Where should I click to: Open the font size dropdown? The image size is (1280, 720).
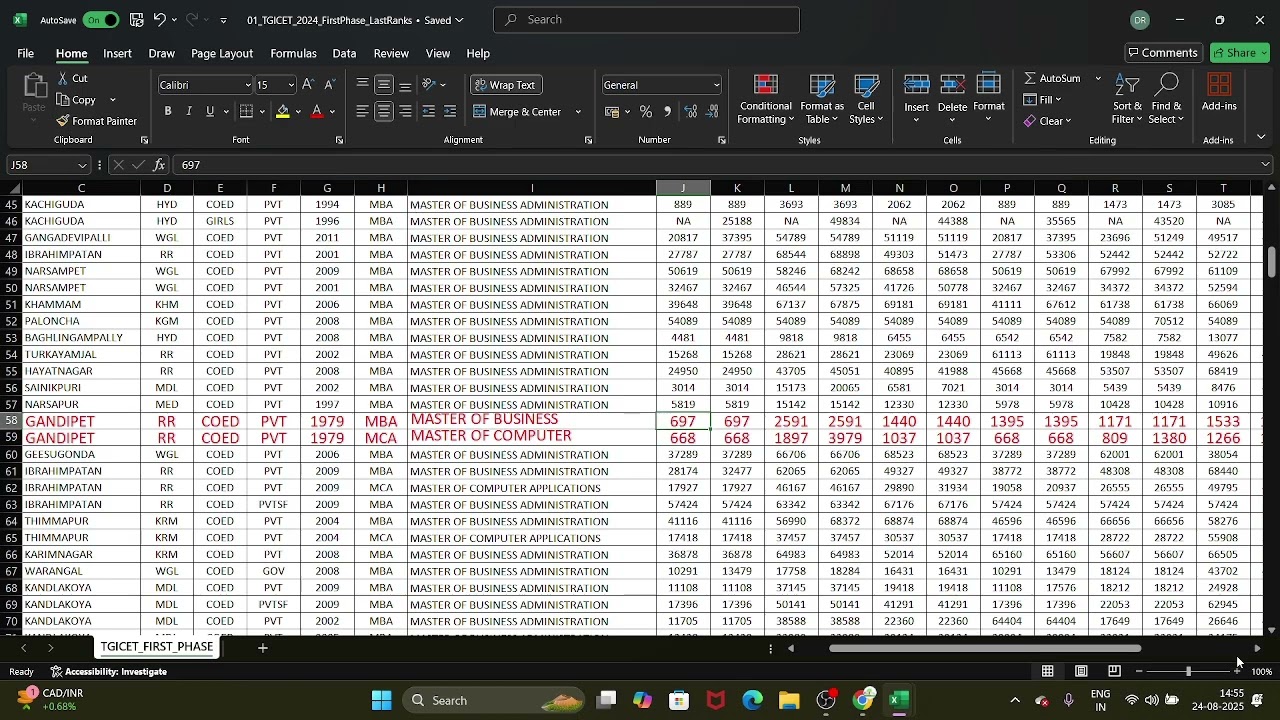pyautogui.click(x=291, y=85)
